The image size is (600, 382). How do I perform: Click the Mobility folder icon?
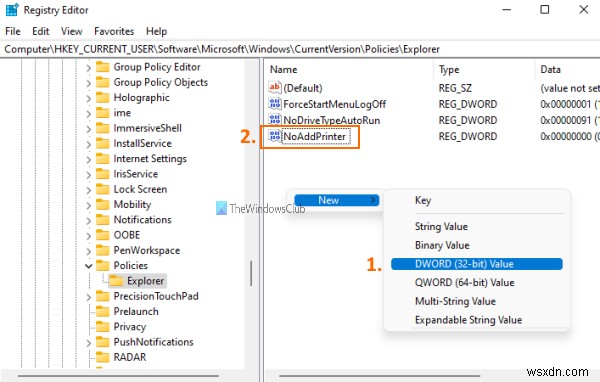[x=103, y=205]
